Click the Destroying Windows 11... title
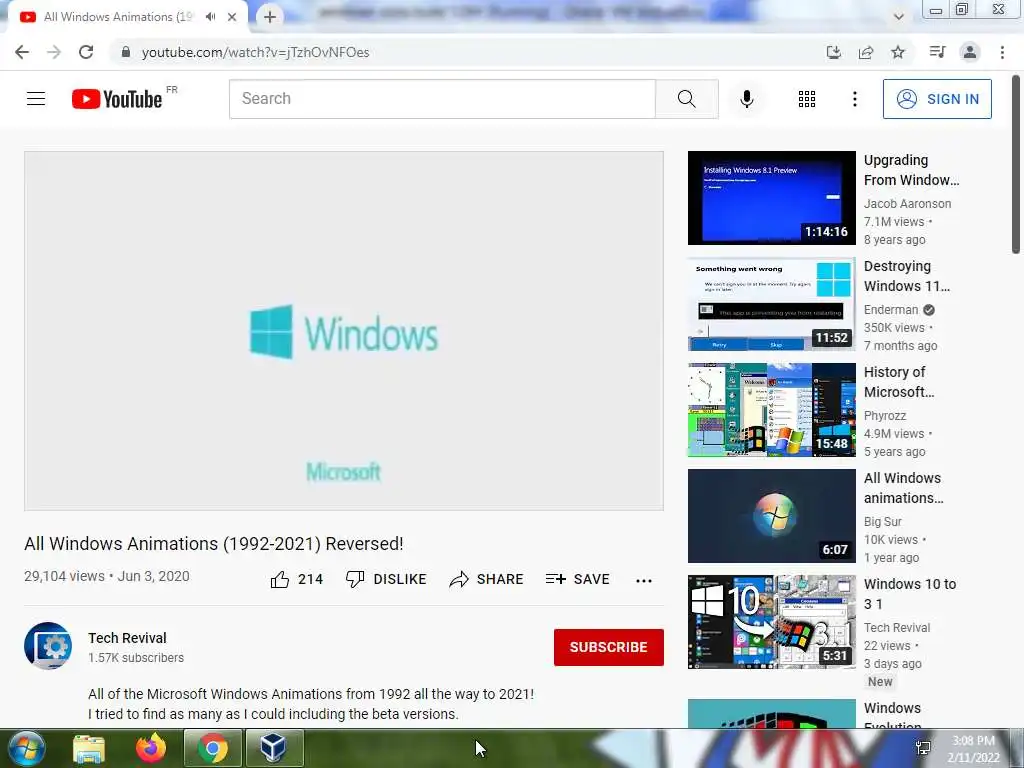This screenshot has height=768, width=1024. click(907, 276)
